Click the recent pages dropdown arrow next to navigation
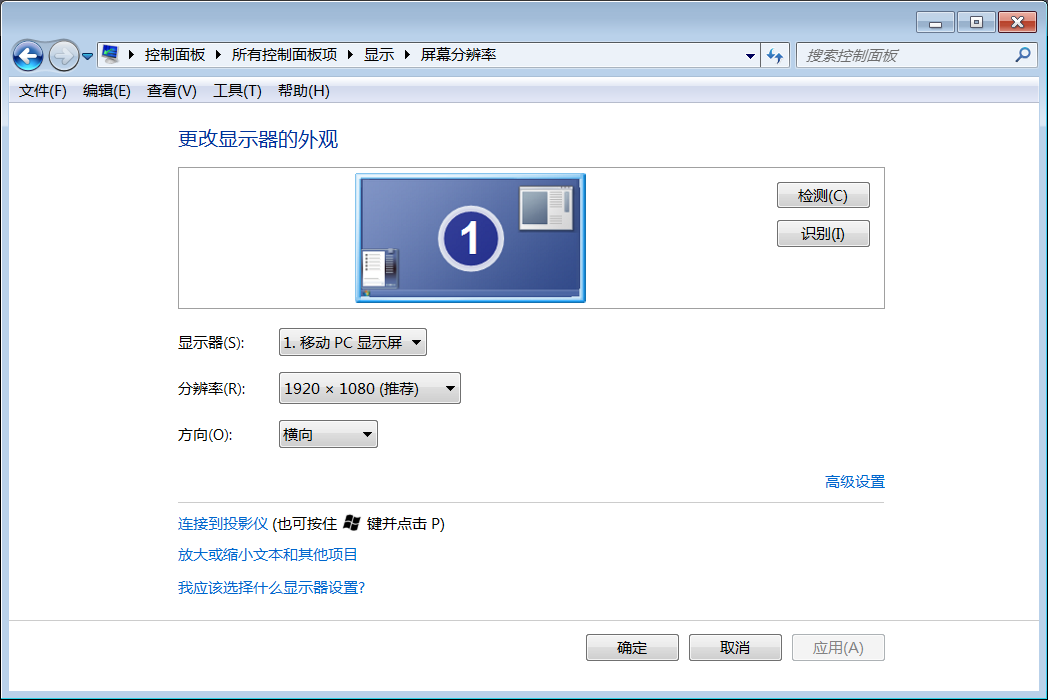 coord(88,55)
